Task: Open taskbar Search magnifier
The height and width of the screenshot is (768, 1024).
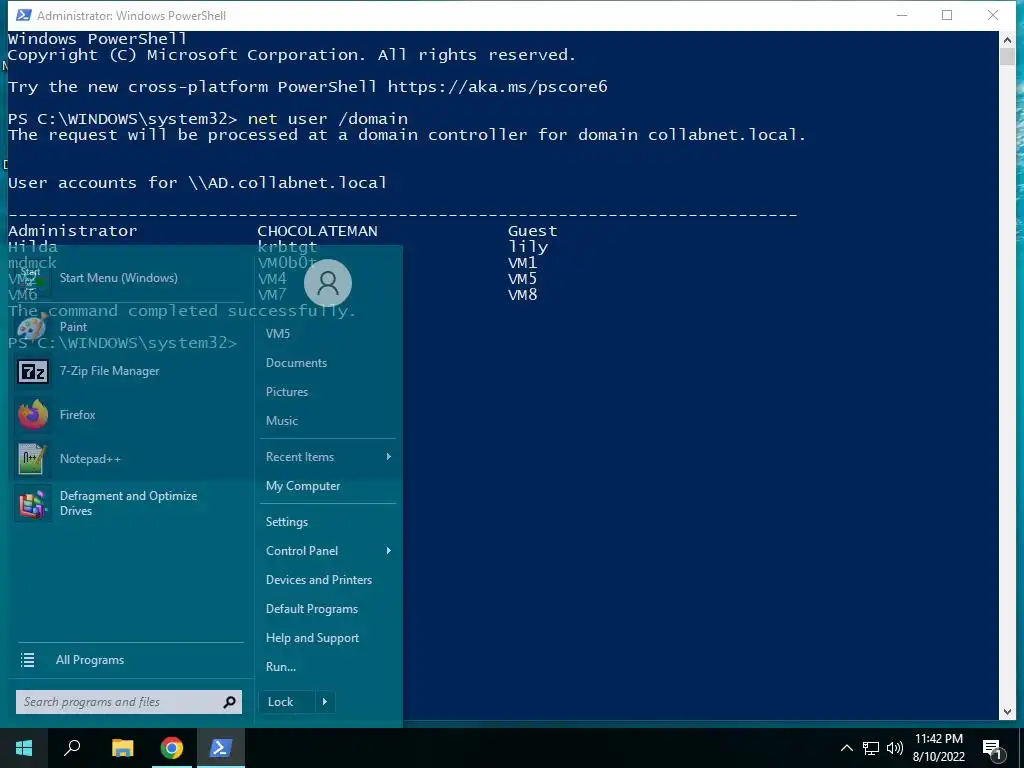Action: click(x=72, y=748)
